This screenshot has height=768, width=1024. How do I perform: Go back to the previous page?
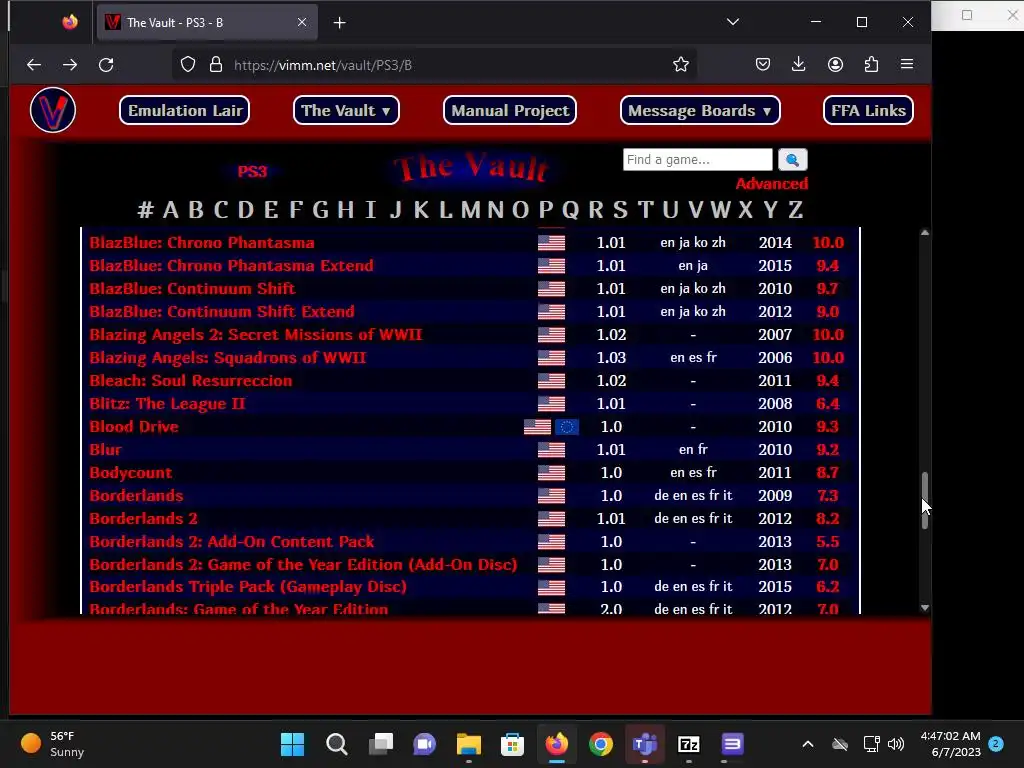[34, 65]
